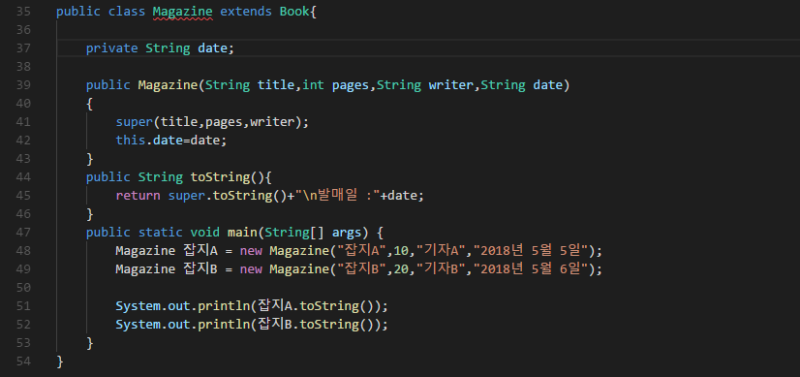Click the static keyword on line 47
The height and width of the screenshot is (377, 800).
[160, 233]
